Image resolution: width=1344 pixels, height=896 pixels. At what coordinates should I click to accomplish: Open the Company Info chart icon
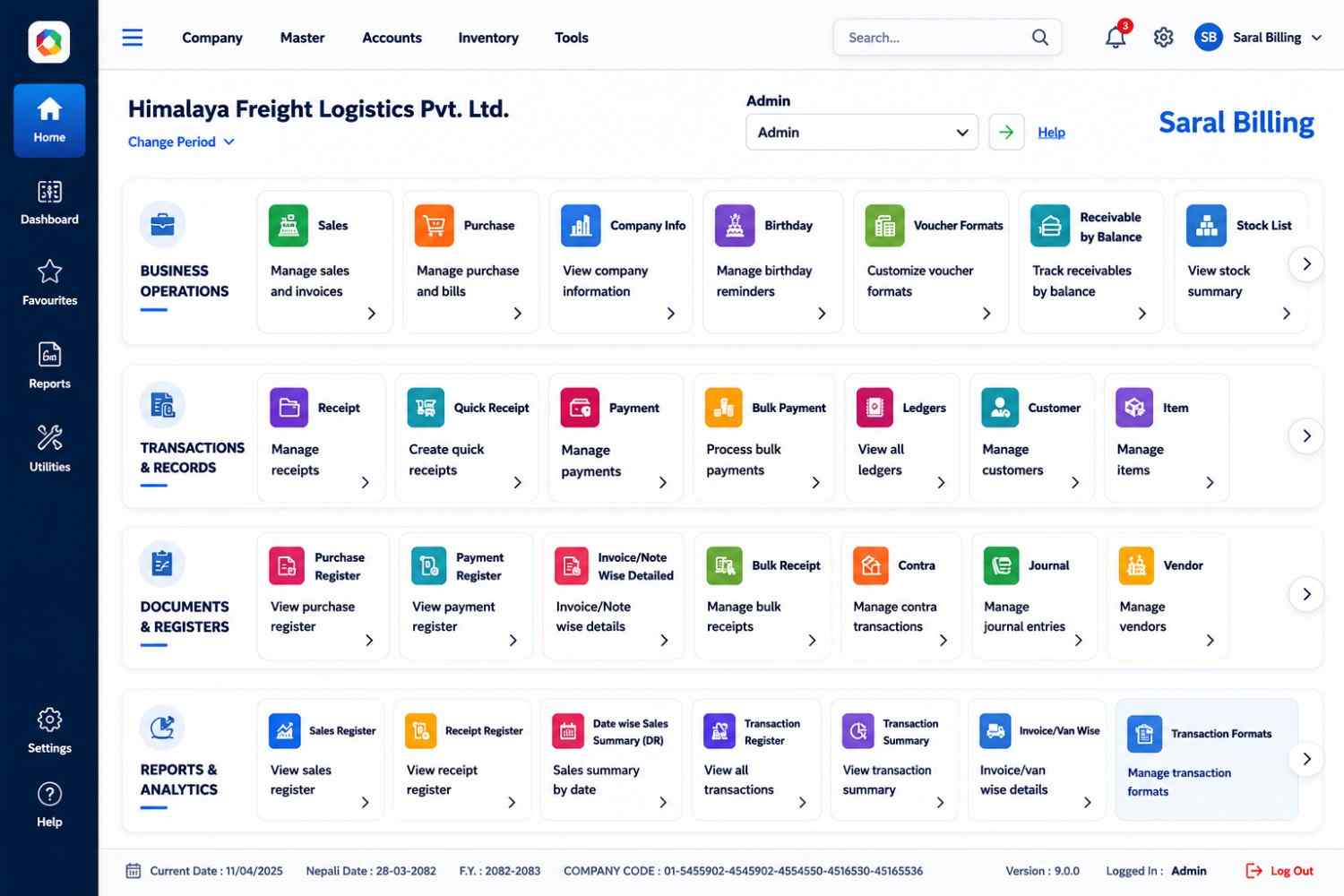581,225
